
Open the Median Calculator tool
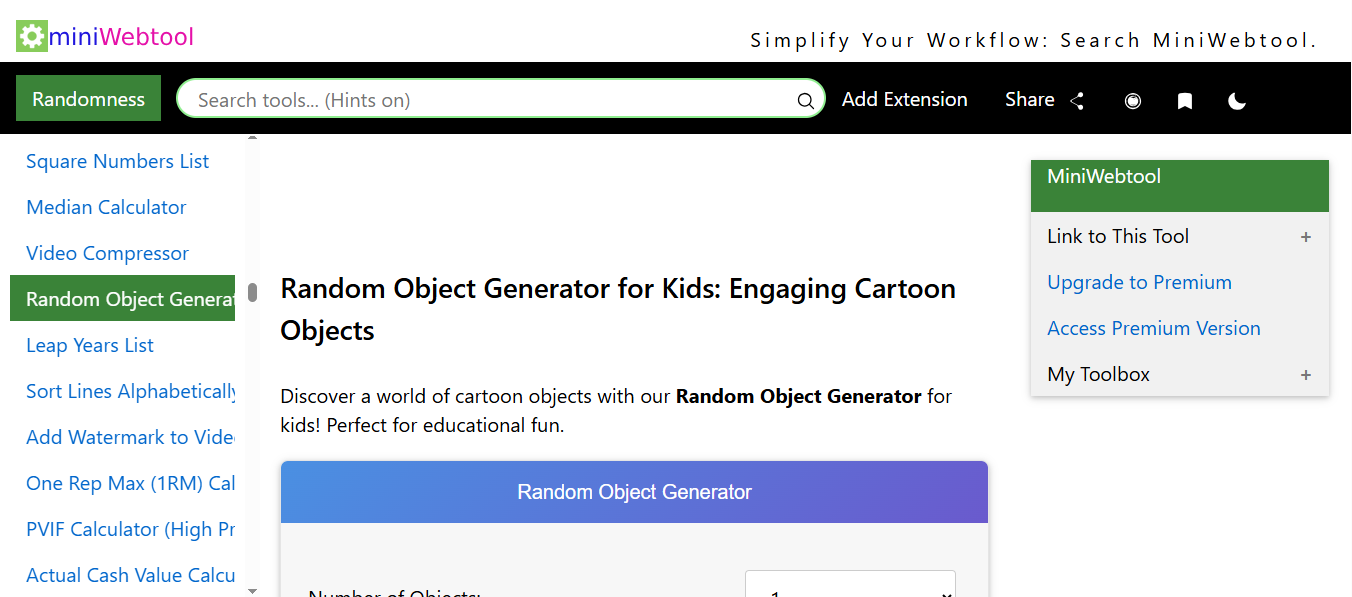pyautogui.click(x=106, y=207)
